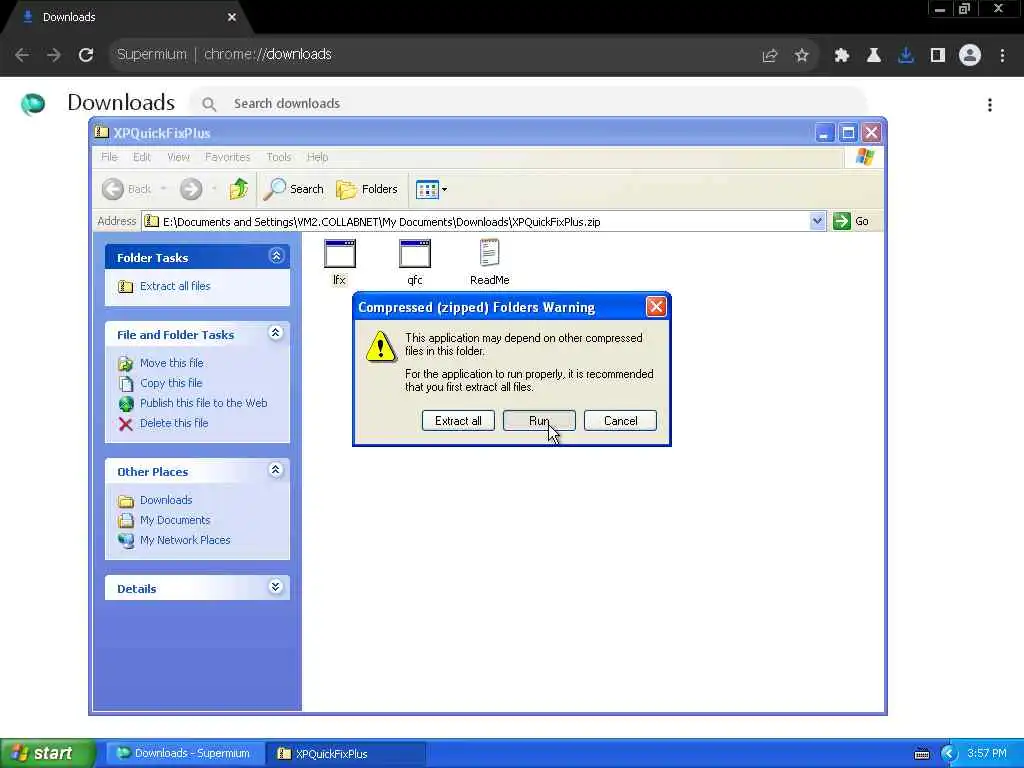Select the ReadMe text file icon
This screenshot has height=768, width=1024.
click(490, 253)
